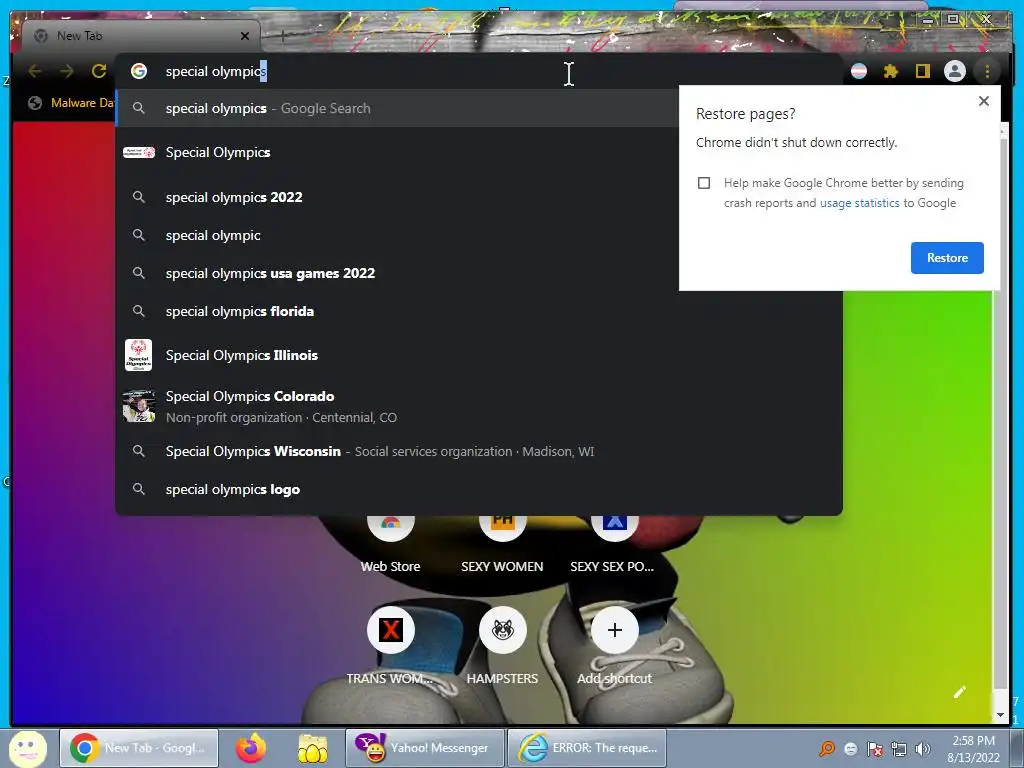Select 'Special Olympics Colorado' suggestion
Image resolution: width=1024 pixels, height=768 pixels.
click(479, 406)
